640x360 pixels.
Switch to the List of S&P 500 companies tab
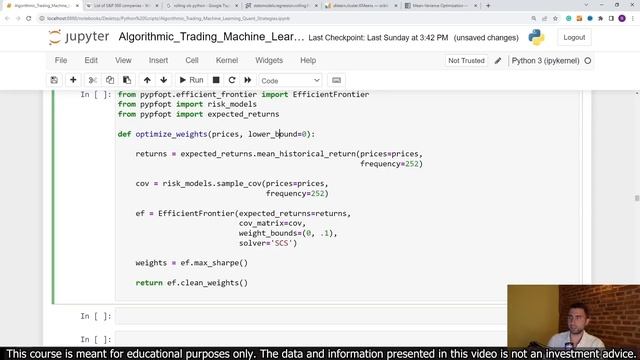point(122,6)
